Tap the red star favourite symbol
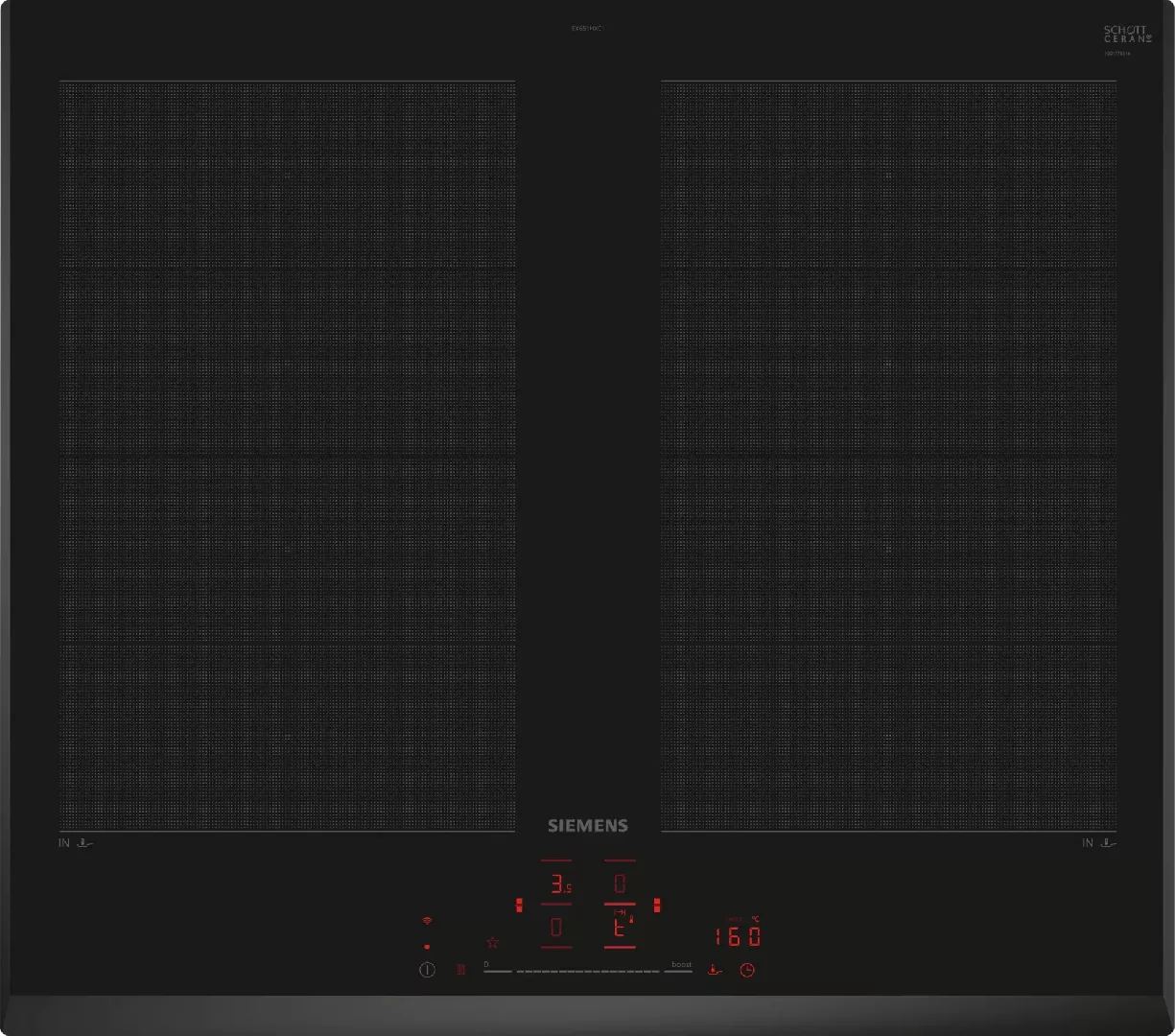Image resolution: width=1175 pixels, height=1036 pixels. [492, 943]
